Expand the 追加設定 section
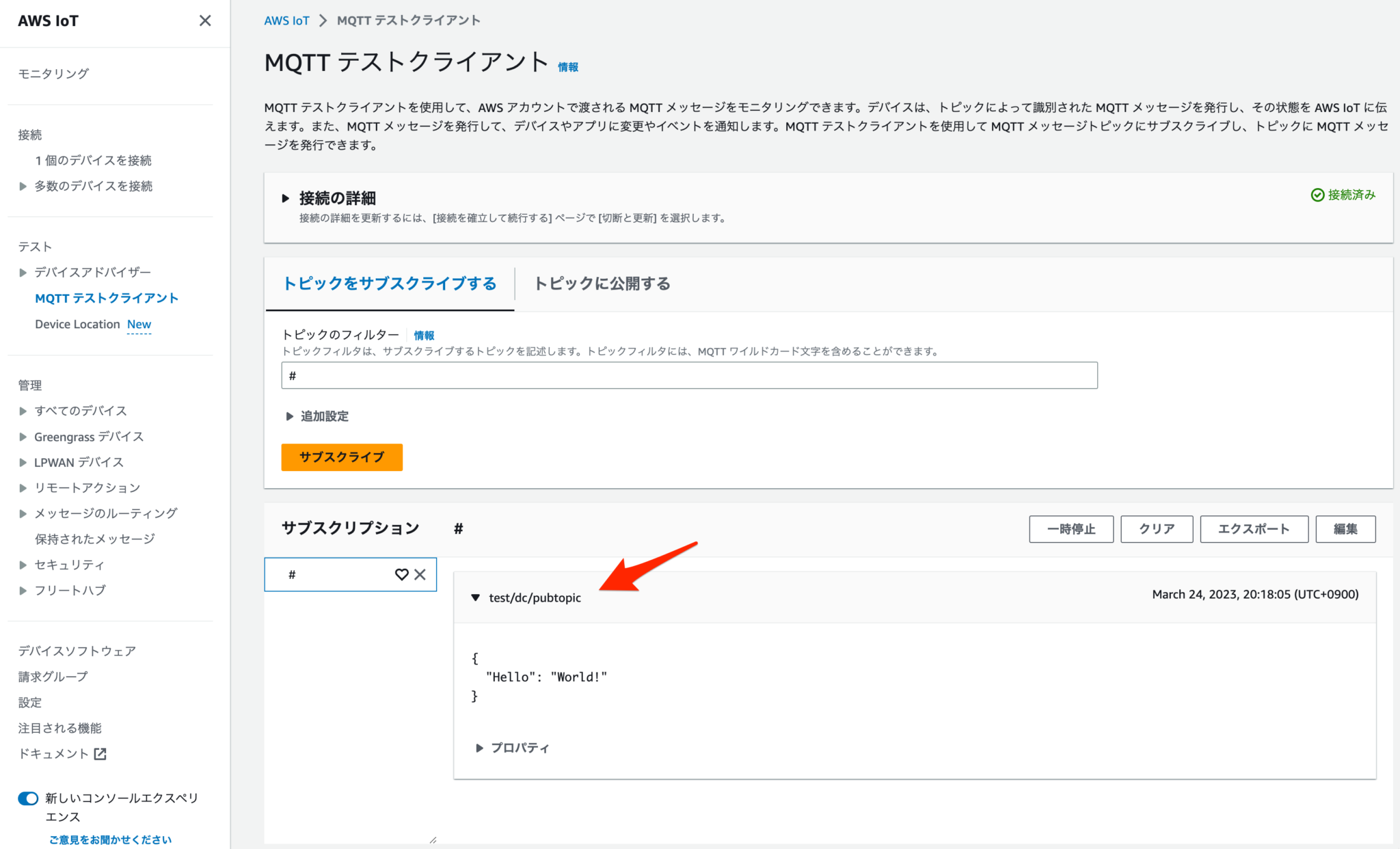The height and width of the screenshot is (849, 1400). coord(288,416)
